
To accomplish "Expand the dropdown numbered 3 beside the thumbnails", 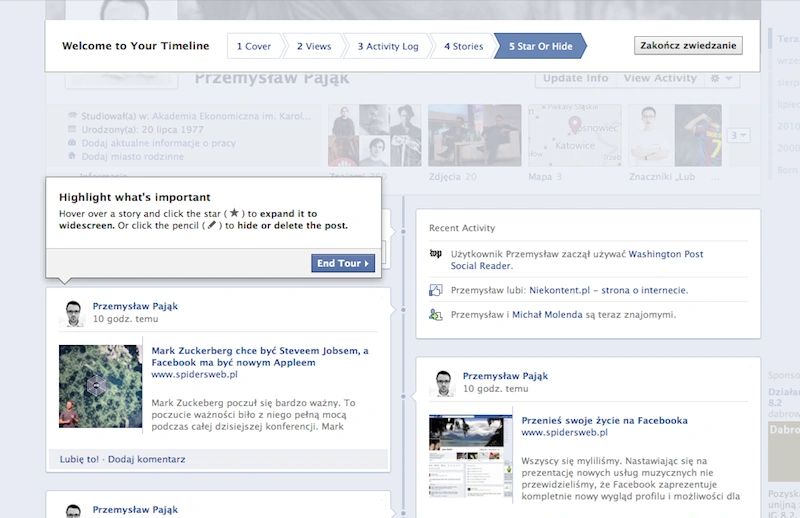I will (738, 135).
